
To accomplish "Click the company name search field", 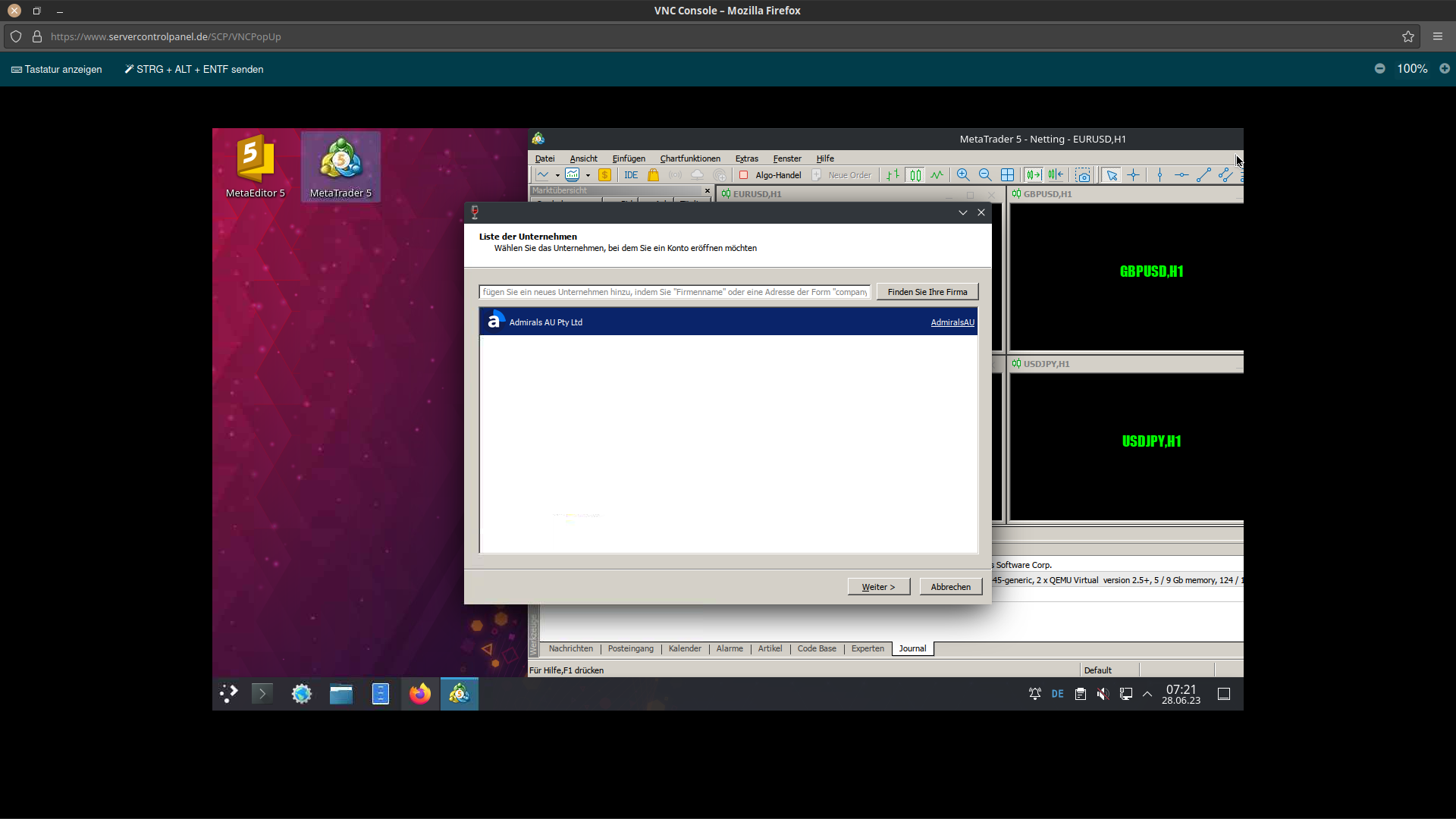I will pyautogui.click(x=674, y=292).
